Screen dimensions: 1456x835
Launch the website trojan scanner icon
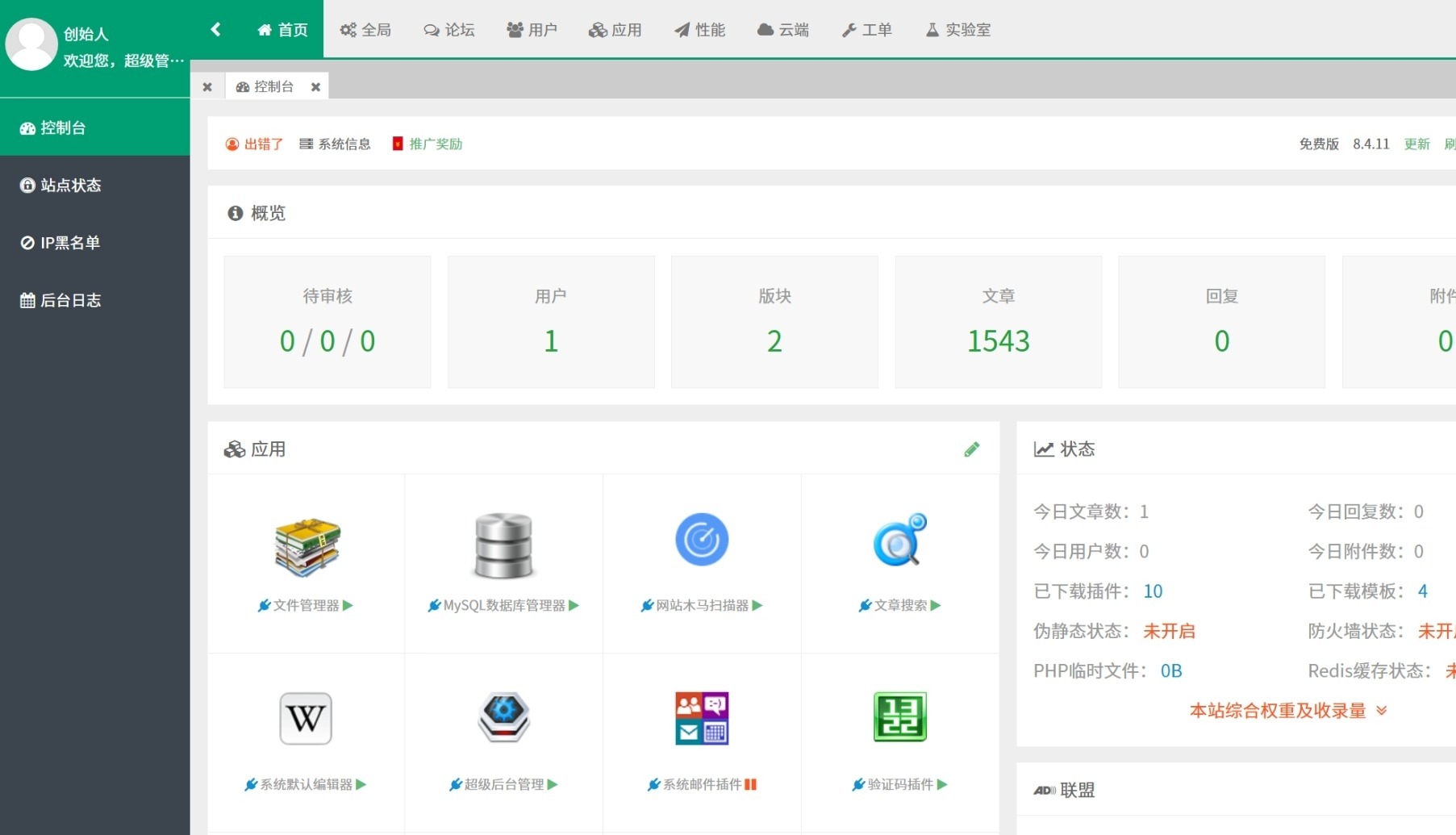[x=702, y=539]
